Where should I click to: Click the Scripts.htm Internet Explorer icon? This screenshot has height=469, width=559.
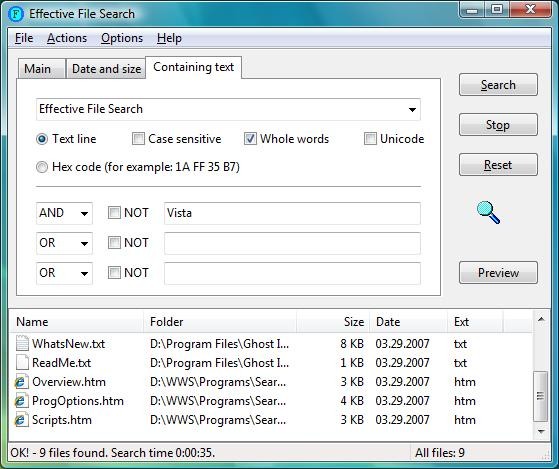[21, 420]
